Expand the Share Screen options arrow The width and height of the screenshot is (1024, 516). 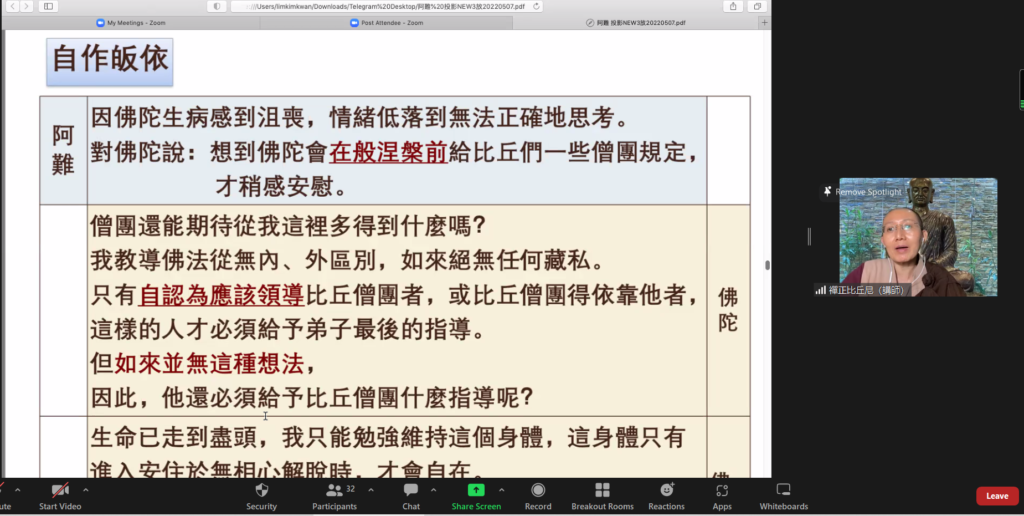[501, 490]
